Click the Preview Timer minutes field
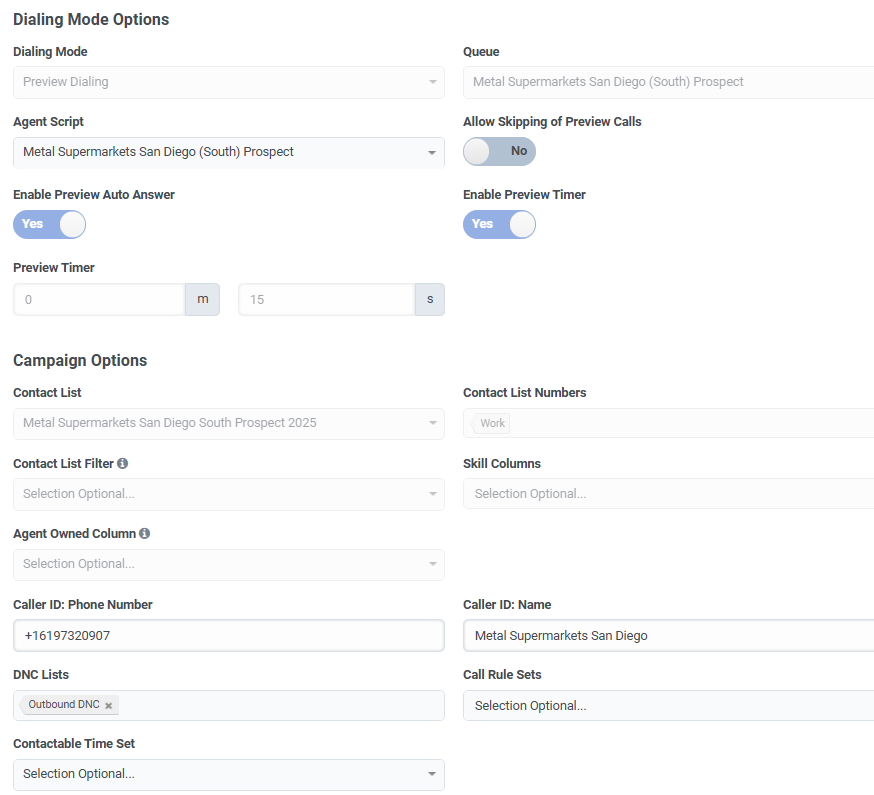Screen dimensions: 874x795 pos(99,300)
